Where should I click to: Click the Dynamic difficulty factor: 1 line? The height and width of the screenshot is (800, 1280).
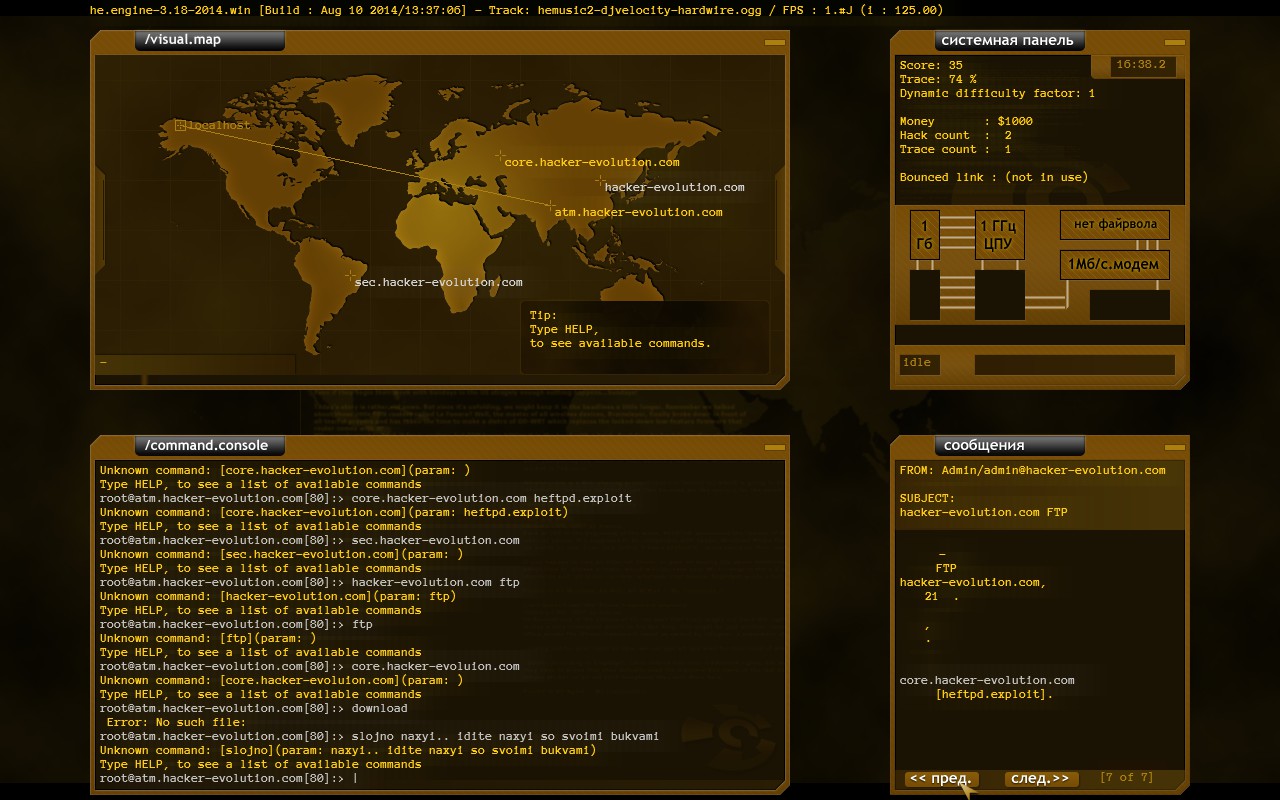click(x=997, y=93)
